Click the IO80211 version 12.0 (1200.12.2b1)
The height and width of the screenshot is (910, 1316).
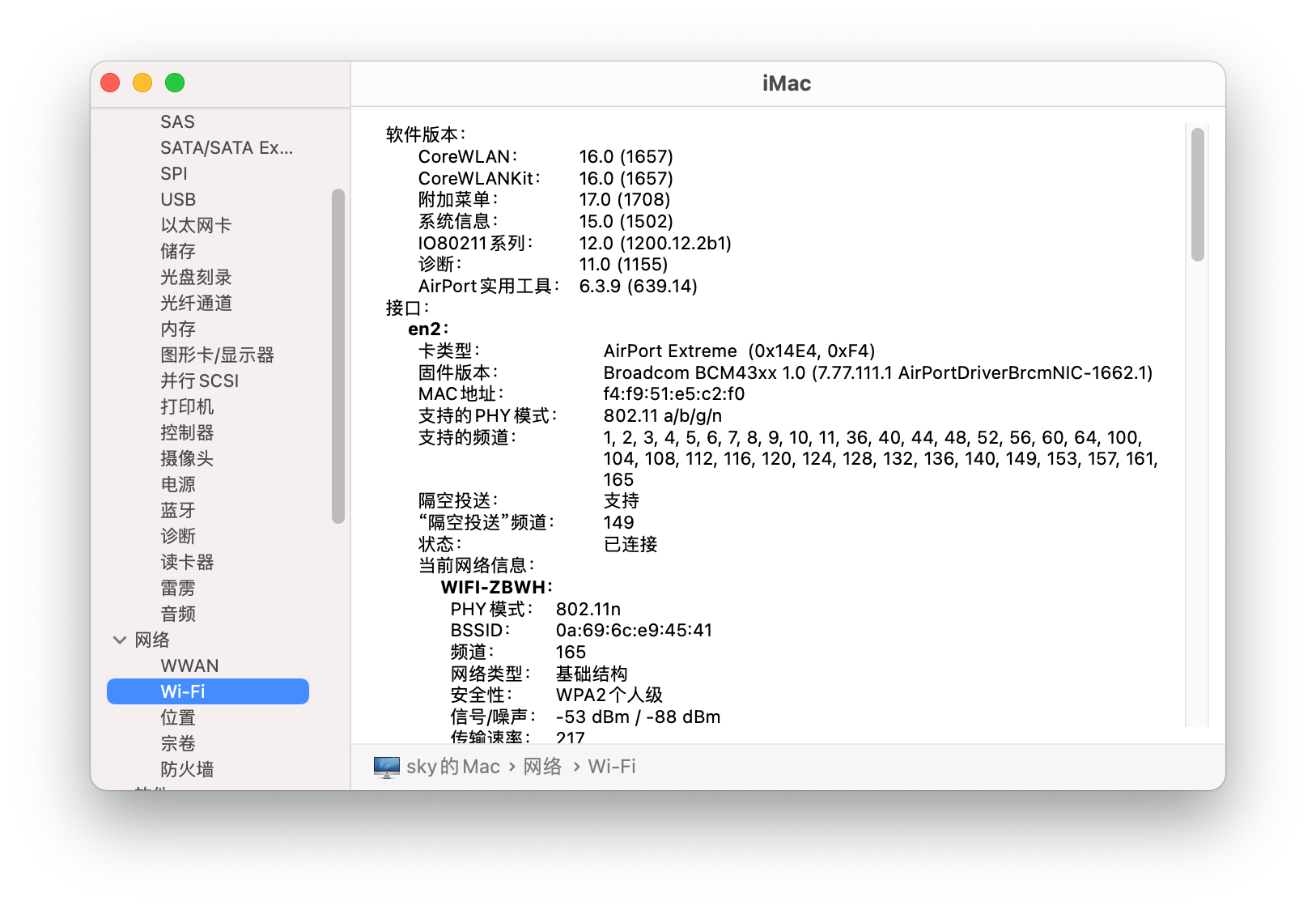click(x=656, y=244)
